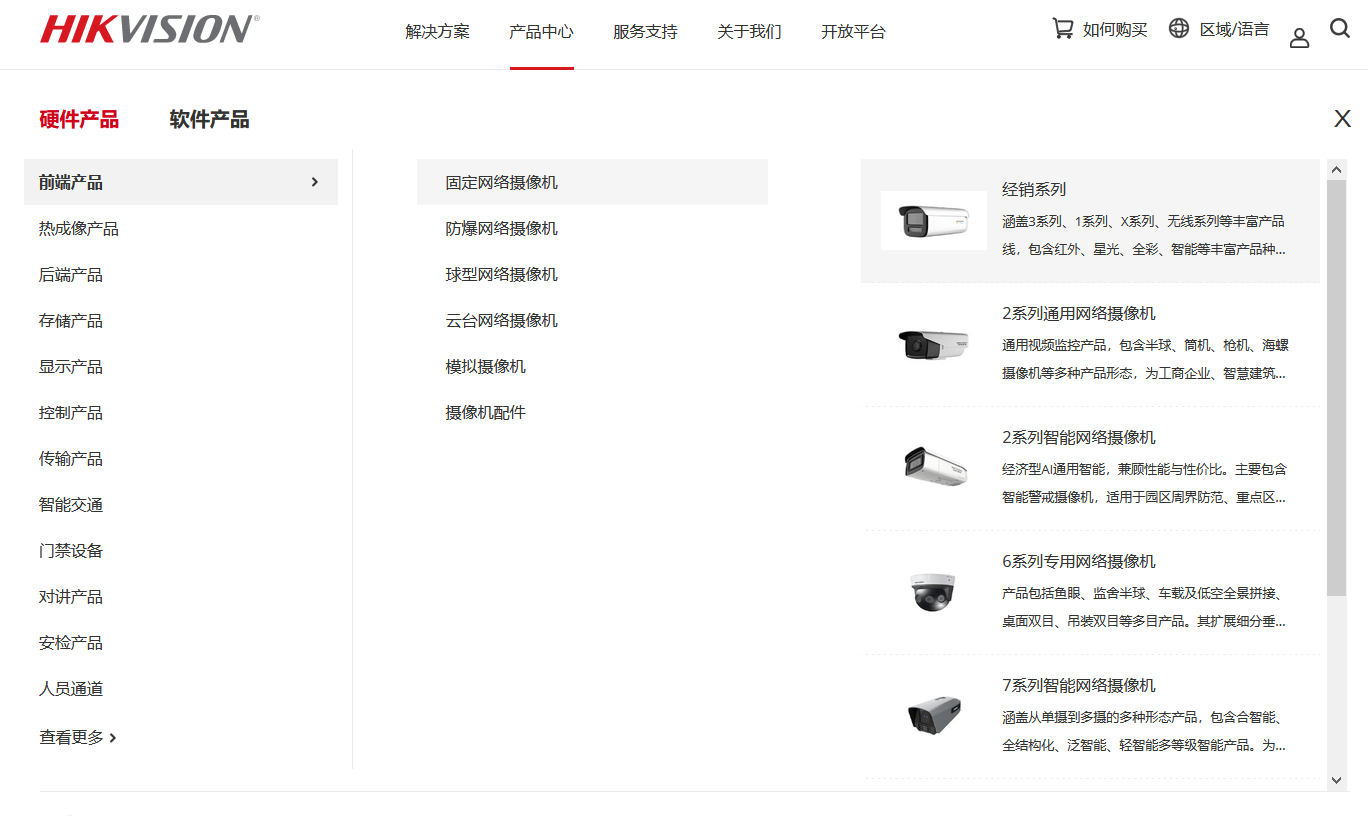Click the globe region icon
This screenshot has width=1368, height=816.
coord(1179,28)
